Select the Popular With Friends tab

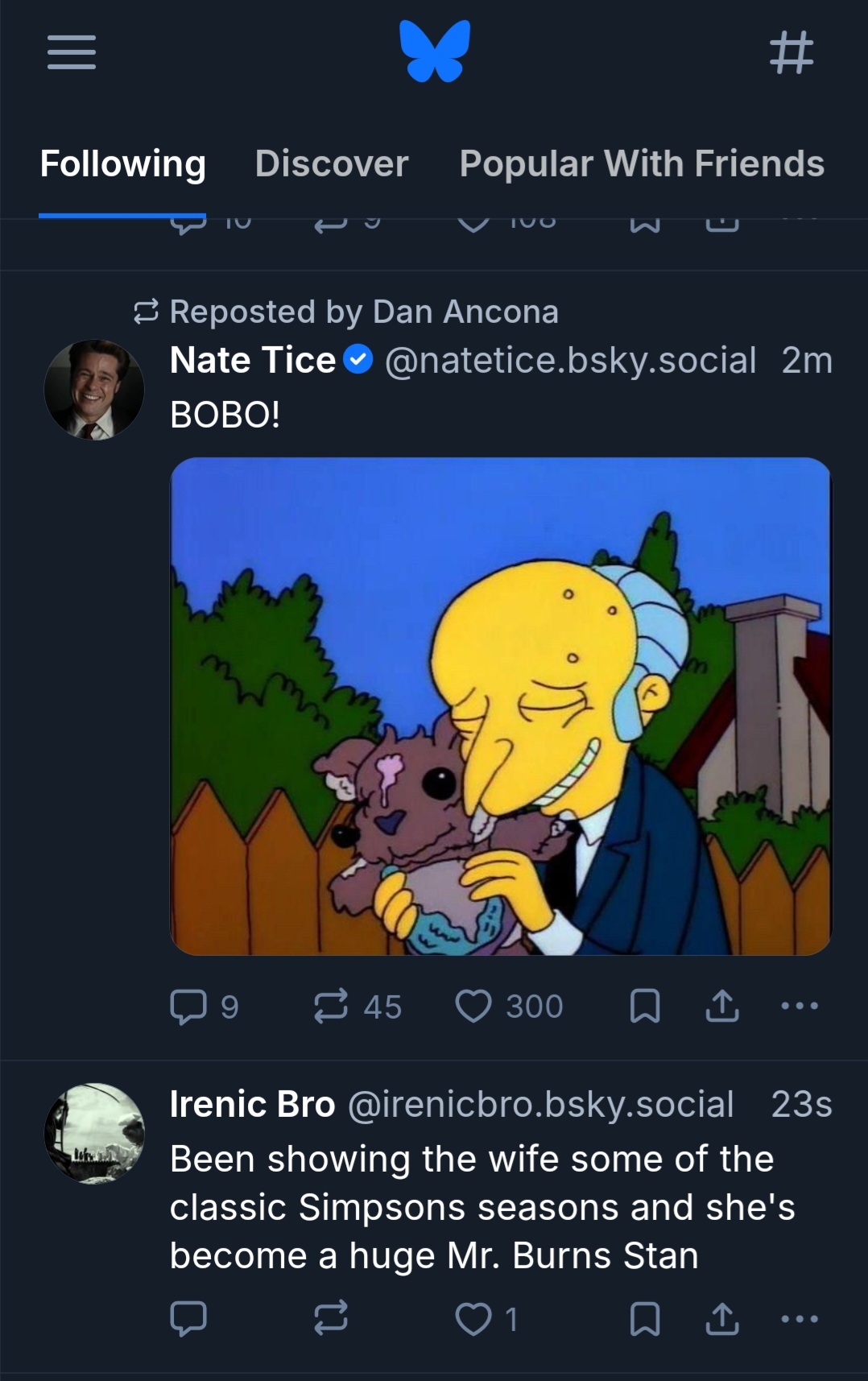coord(642,163)
